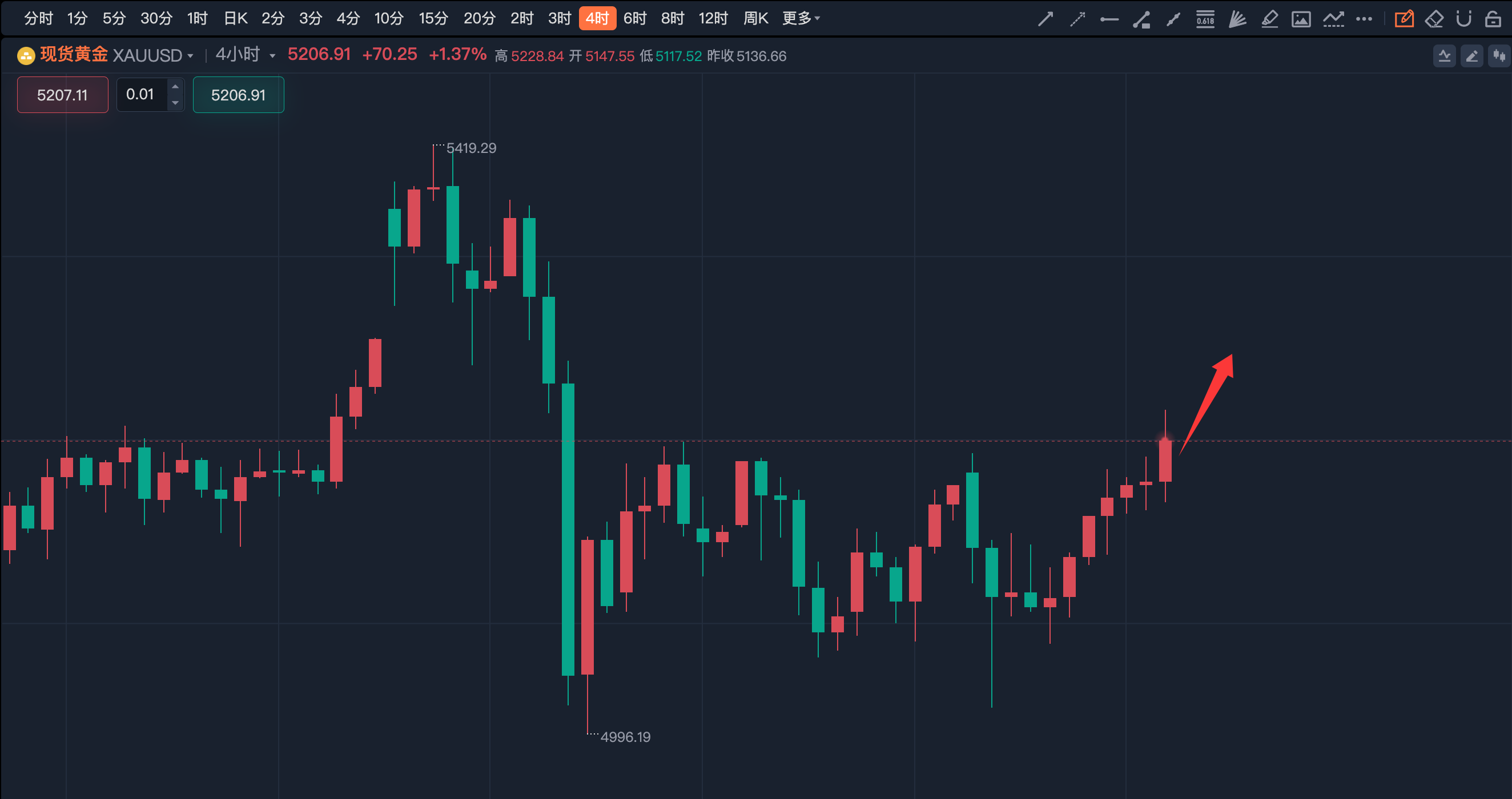This screenshot has width=1512, height=799.
Task: Select the horizontal ray line tool
Action: [x=1109, y=19]
